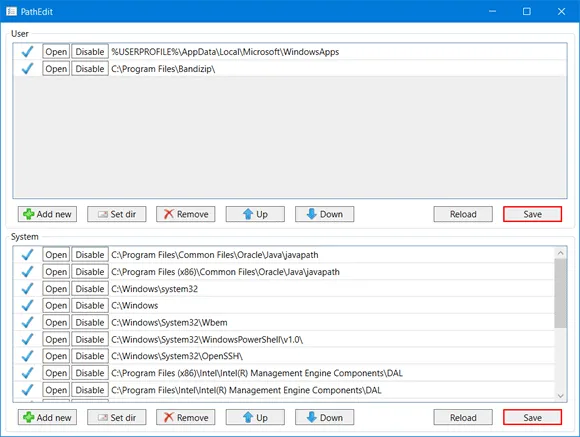The height and width of the screenshot is (437, 580).
Task: Click PathEdit title bar app icon
Action: click(x=11, y=11)
